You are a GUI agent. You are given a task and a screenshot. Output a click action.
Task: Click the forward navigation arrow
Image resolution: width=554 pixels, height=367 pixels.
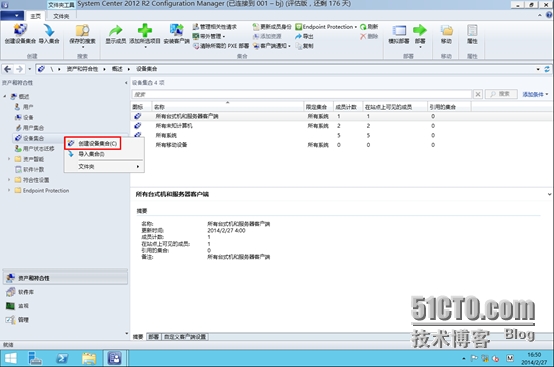[x=19, y=69]
